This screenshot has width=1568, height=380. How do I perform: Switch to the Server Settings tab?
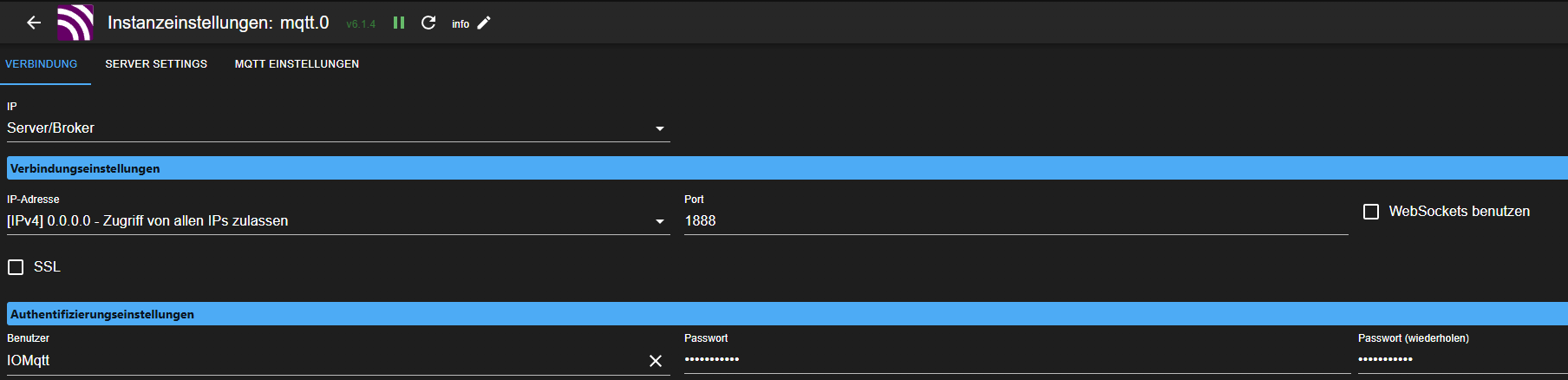(156, 64)
